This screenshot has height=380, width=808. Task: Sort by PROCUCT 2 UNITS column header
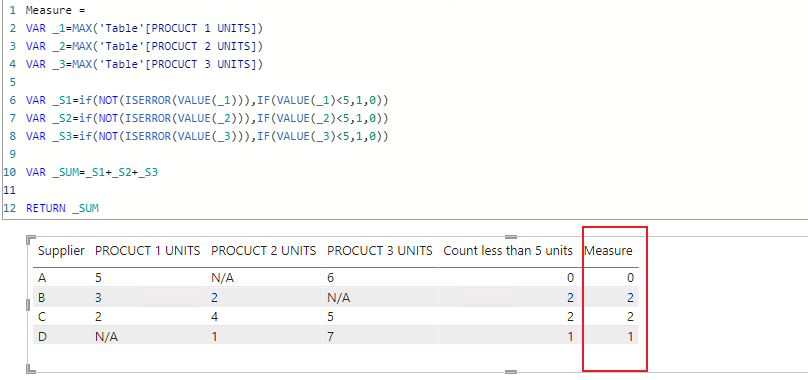[263, 251]
